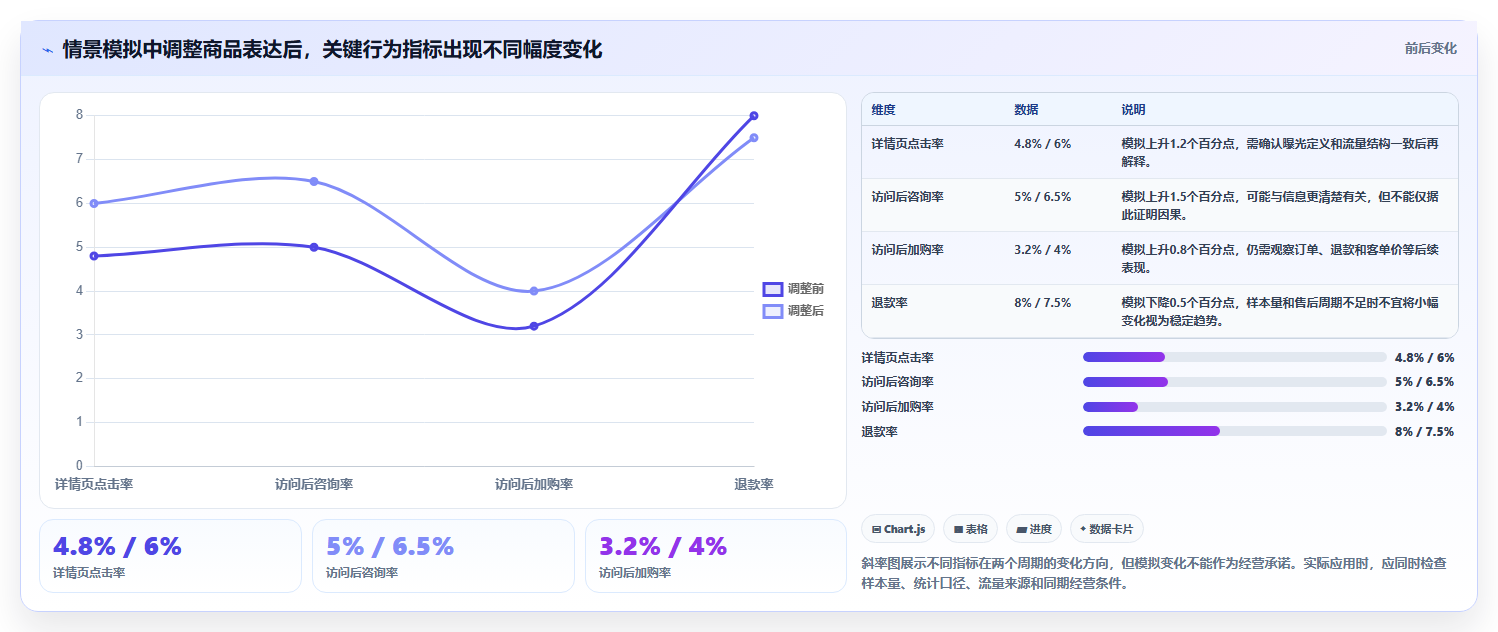
Task: Click the 访问后加购率 x-axis label on the chart
Action: pyautogui.click(x=534, y=484)
